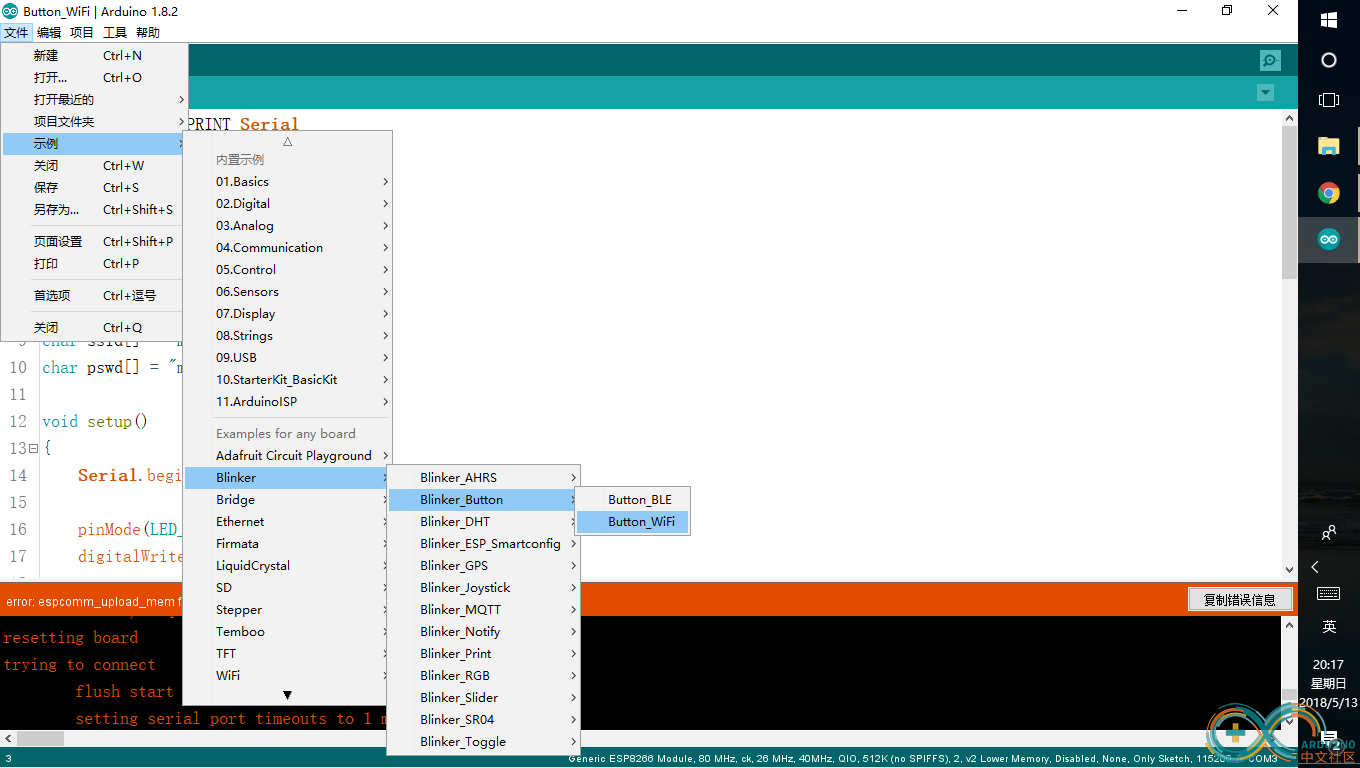The image size is (1360, 768).
Task: Expand 06.Sensors examples
Action: (287, 292)
